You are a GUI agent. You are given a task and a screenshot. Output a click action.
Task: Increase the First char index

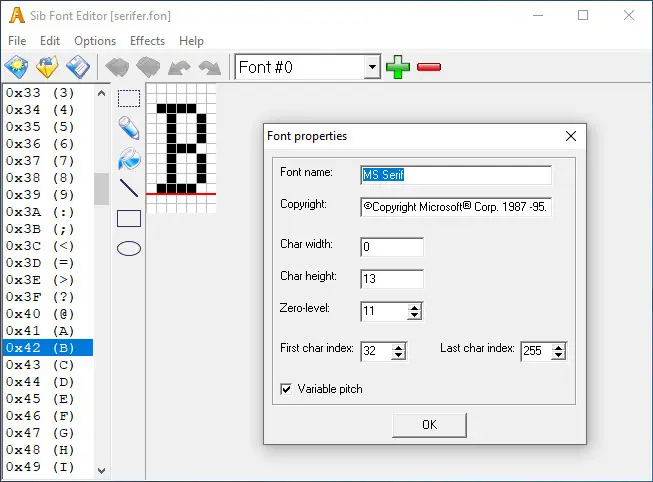[x=399, y=347]
